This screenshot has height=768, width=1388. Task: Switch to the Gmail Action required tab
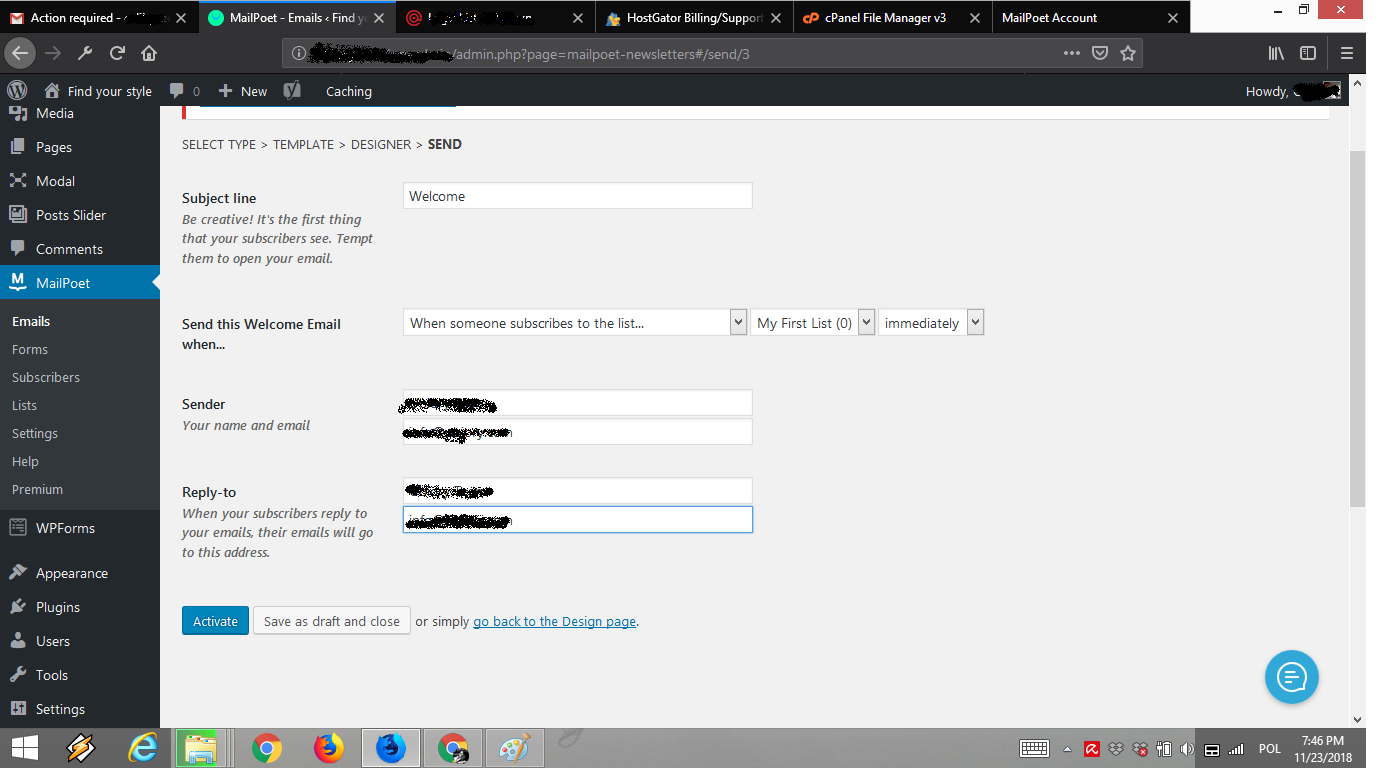(x=98, y=18)
